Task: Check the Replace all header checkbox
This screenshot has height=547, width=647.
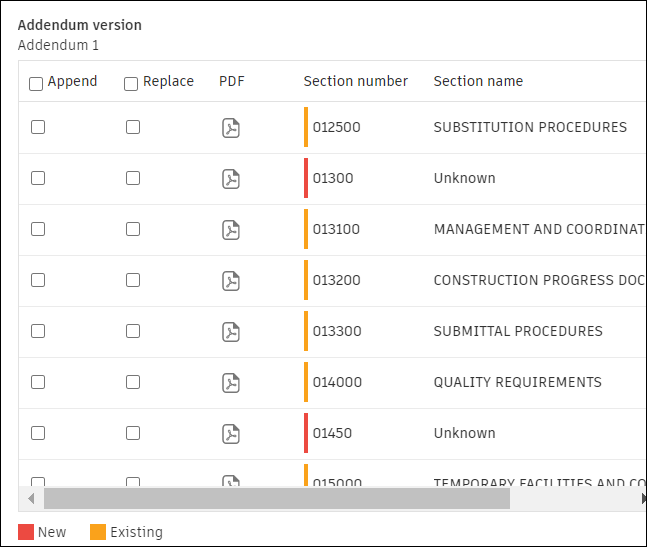Action: coord(131,84)
